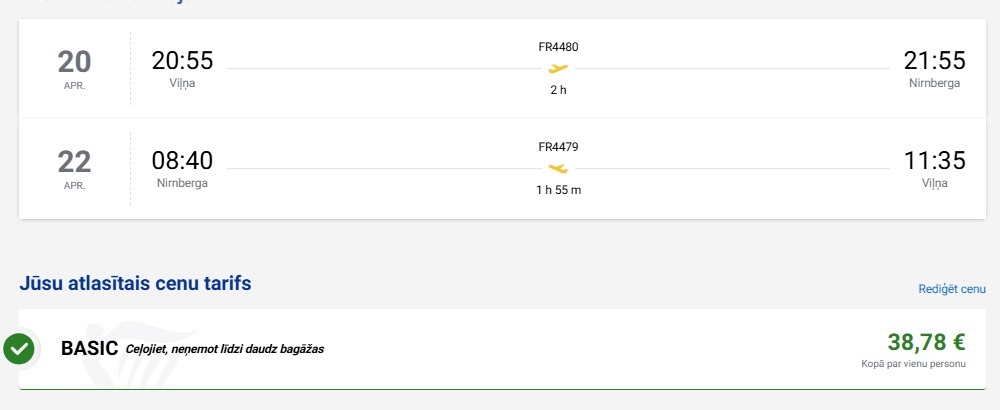
Task: Click flight number FR4480
Action: coord(558,47)
